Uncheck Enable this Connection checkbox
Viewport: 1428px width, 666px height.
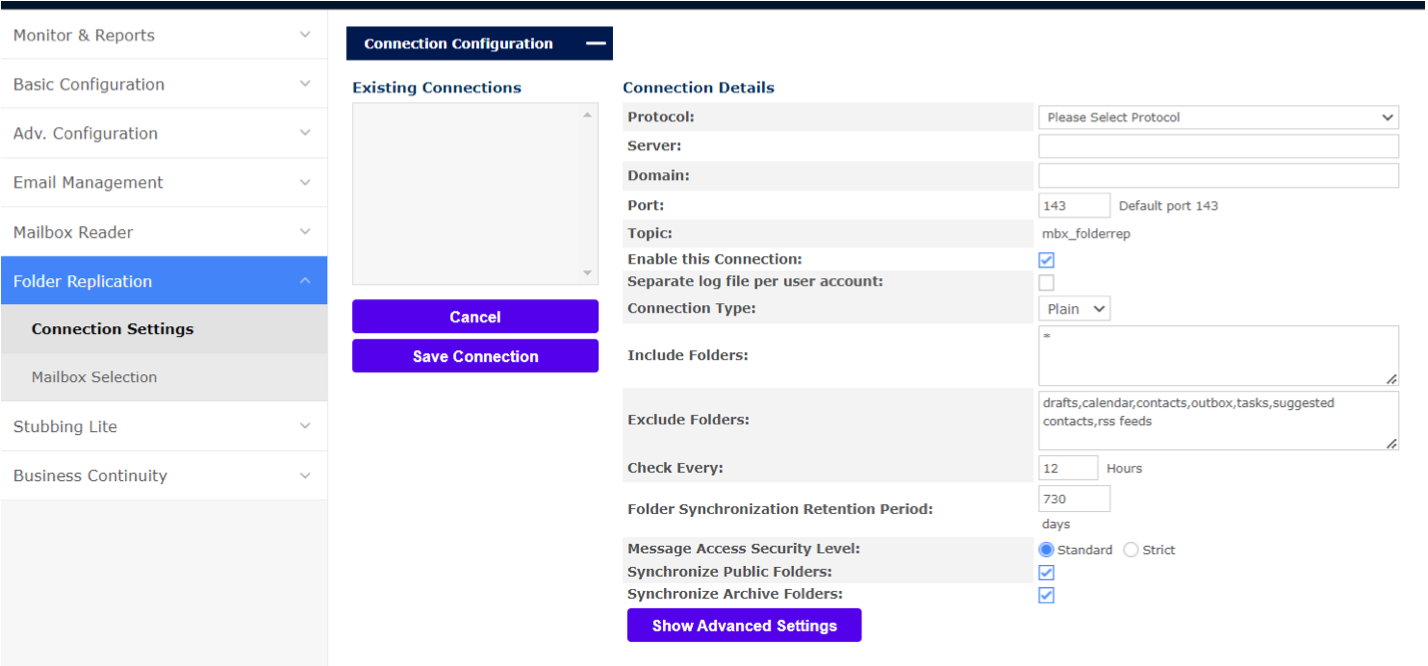coord(1047,260)
